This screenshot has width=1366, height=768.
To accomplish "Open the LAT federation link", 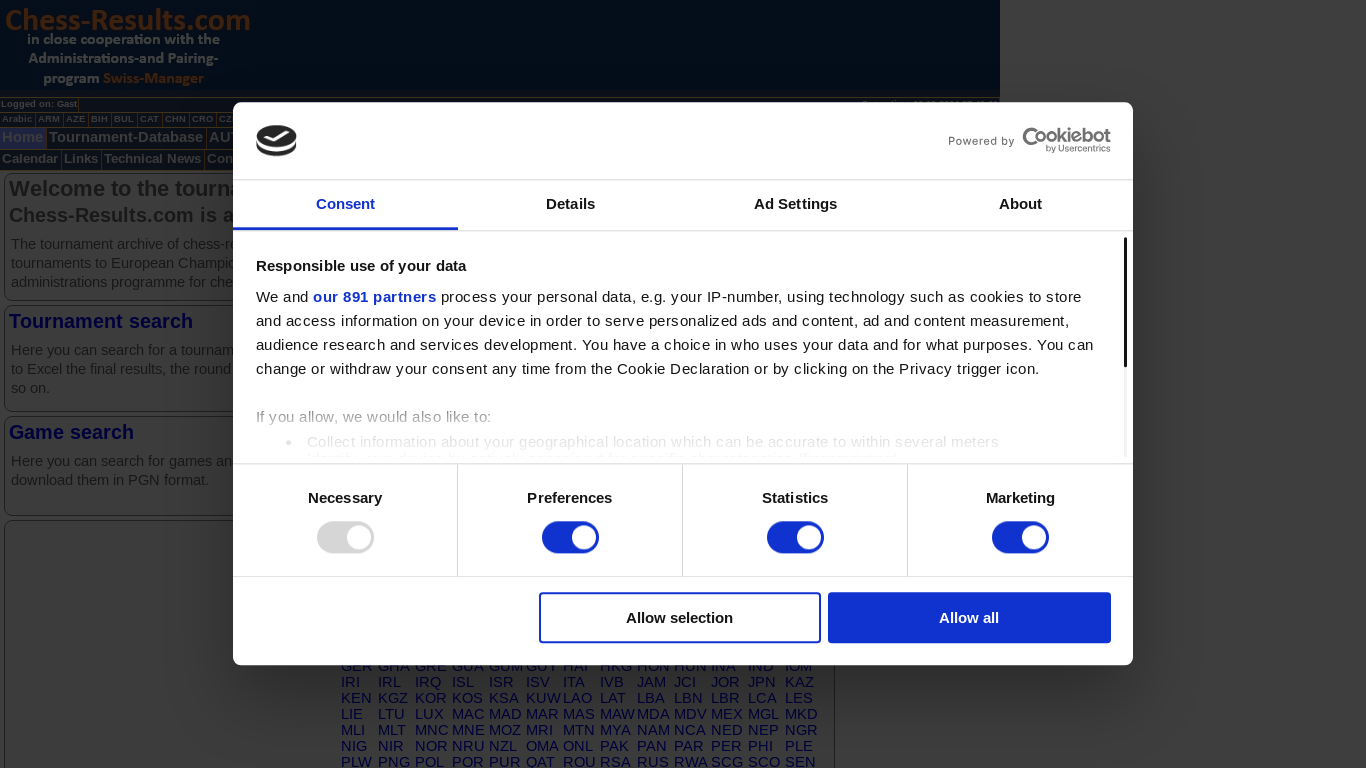I will pos(613,698).
